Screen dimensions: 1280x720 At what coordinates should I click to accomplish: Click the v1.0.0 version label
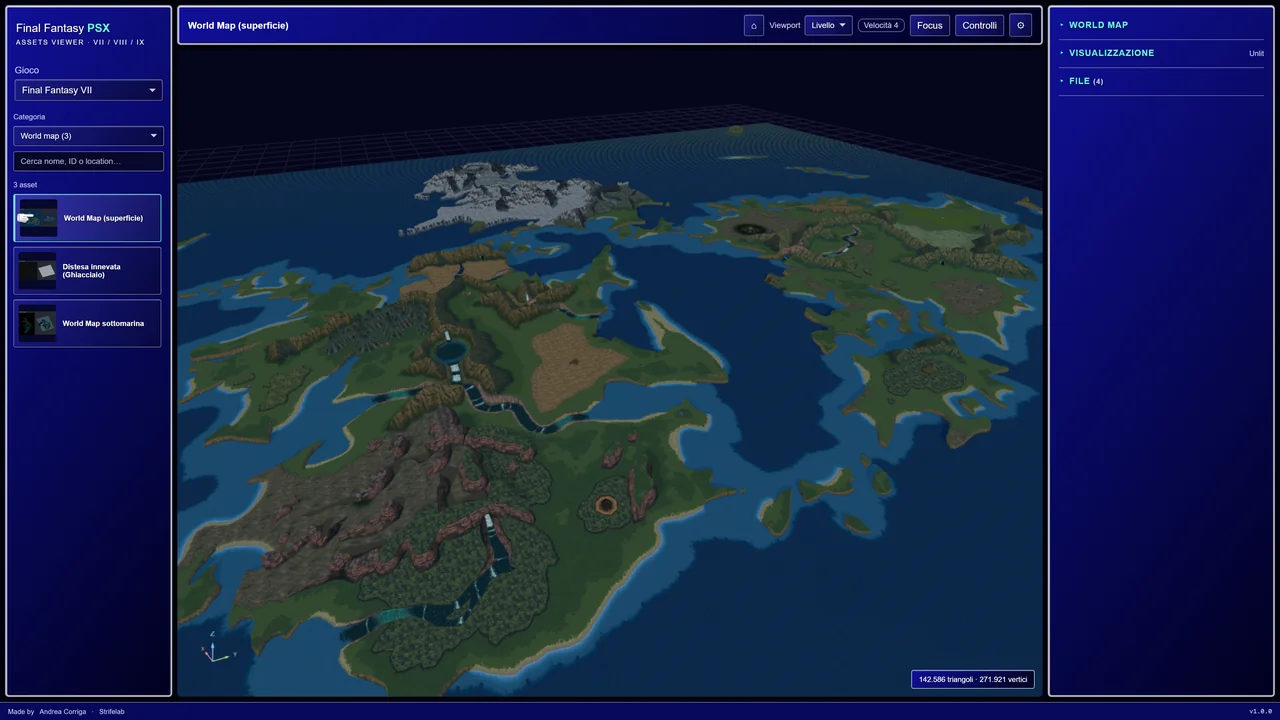(x=1260, y=711)
